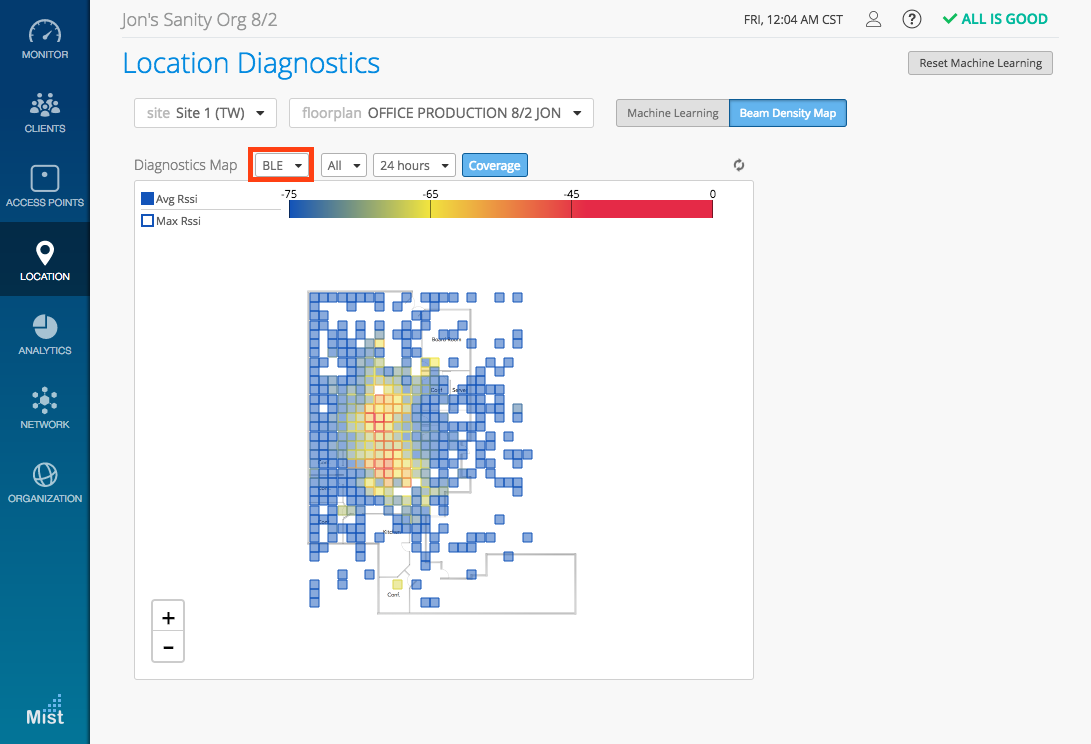Viewport: 1091px width, 744px height.
Task: Click Reset Machine Learning button
Action: pos(980,63)
